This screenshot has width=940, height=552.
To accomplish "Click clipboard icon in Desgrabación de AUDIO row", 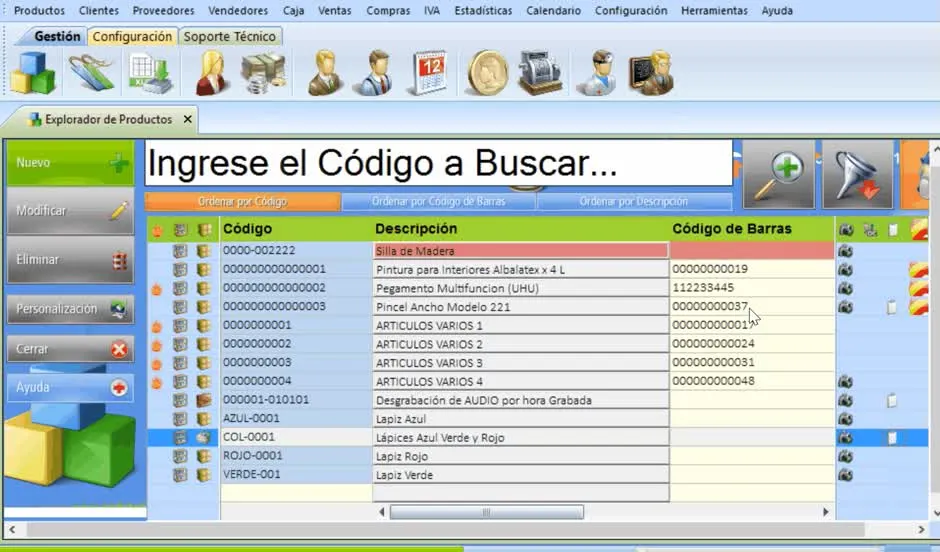I will (892, 400).
